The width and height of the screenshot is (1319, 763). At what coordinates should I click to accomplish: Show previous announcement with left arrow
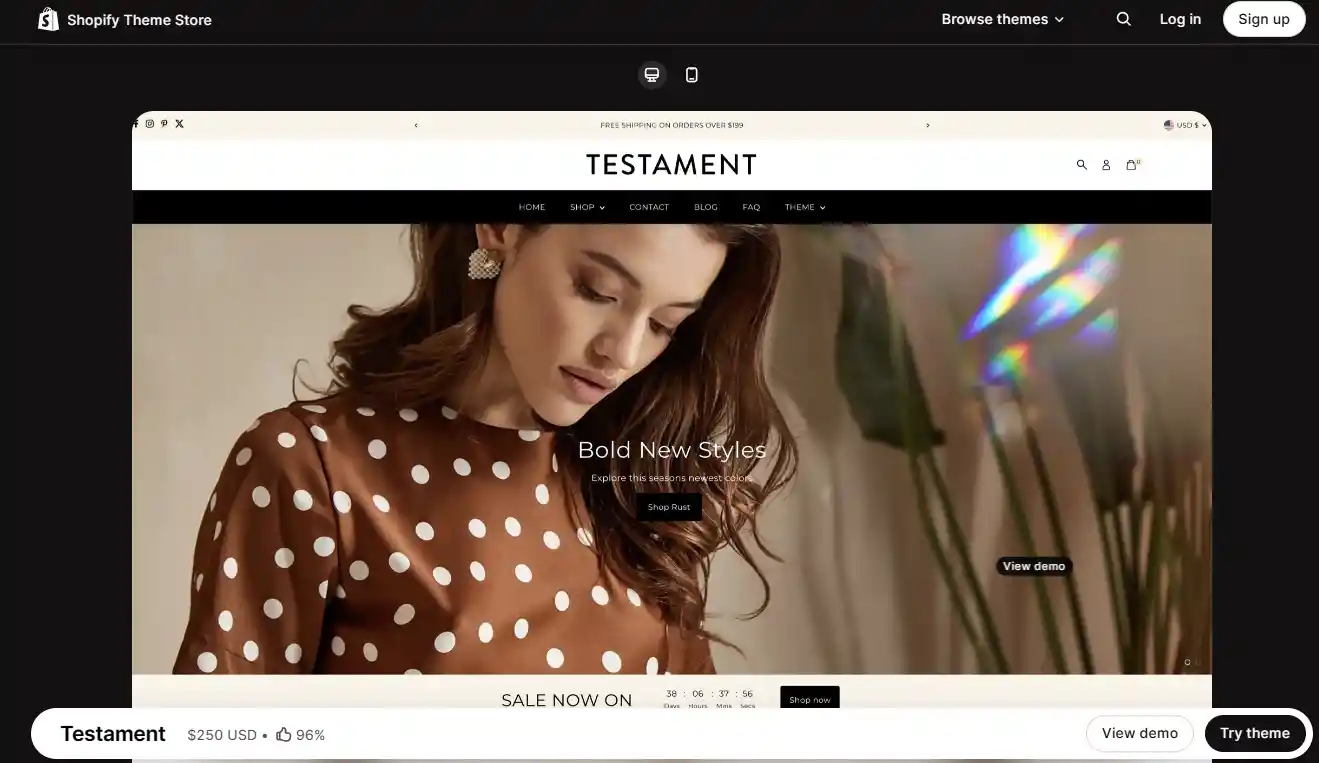(x=416, y=125)
